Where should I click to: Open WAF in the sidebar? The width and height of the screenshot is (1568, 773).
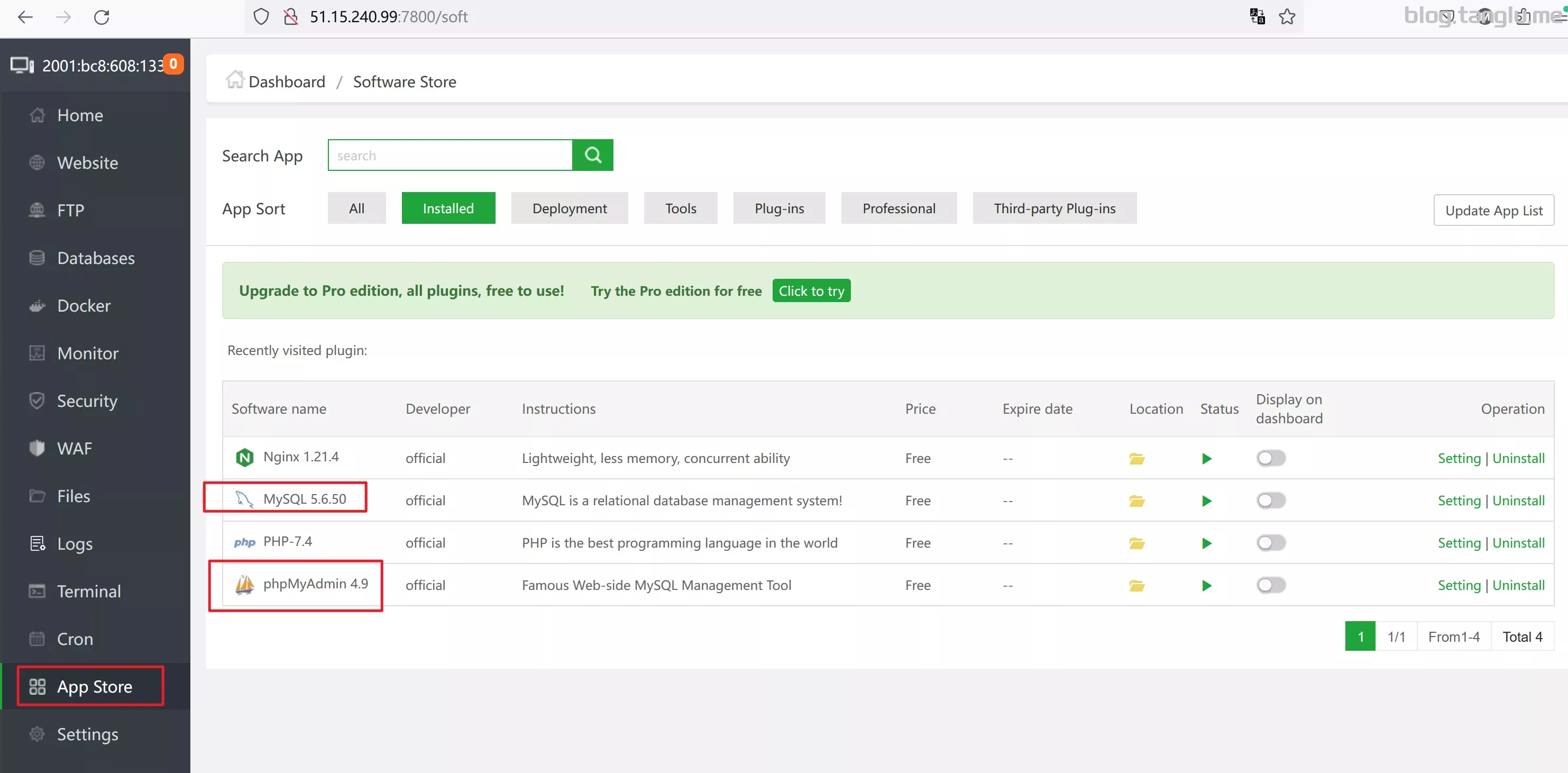[95, 448]
